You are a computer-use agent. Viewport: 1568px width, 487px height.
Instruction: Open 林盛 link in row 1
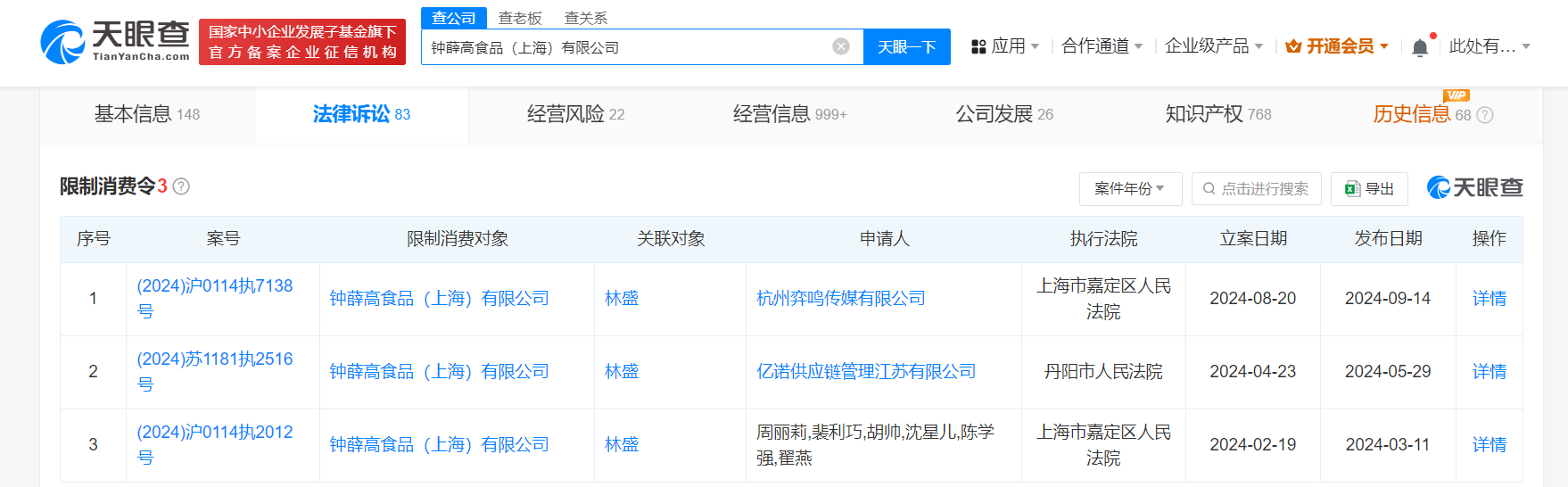(622, 299)
